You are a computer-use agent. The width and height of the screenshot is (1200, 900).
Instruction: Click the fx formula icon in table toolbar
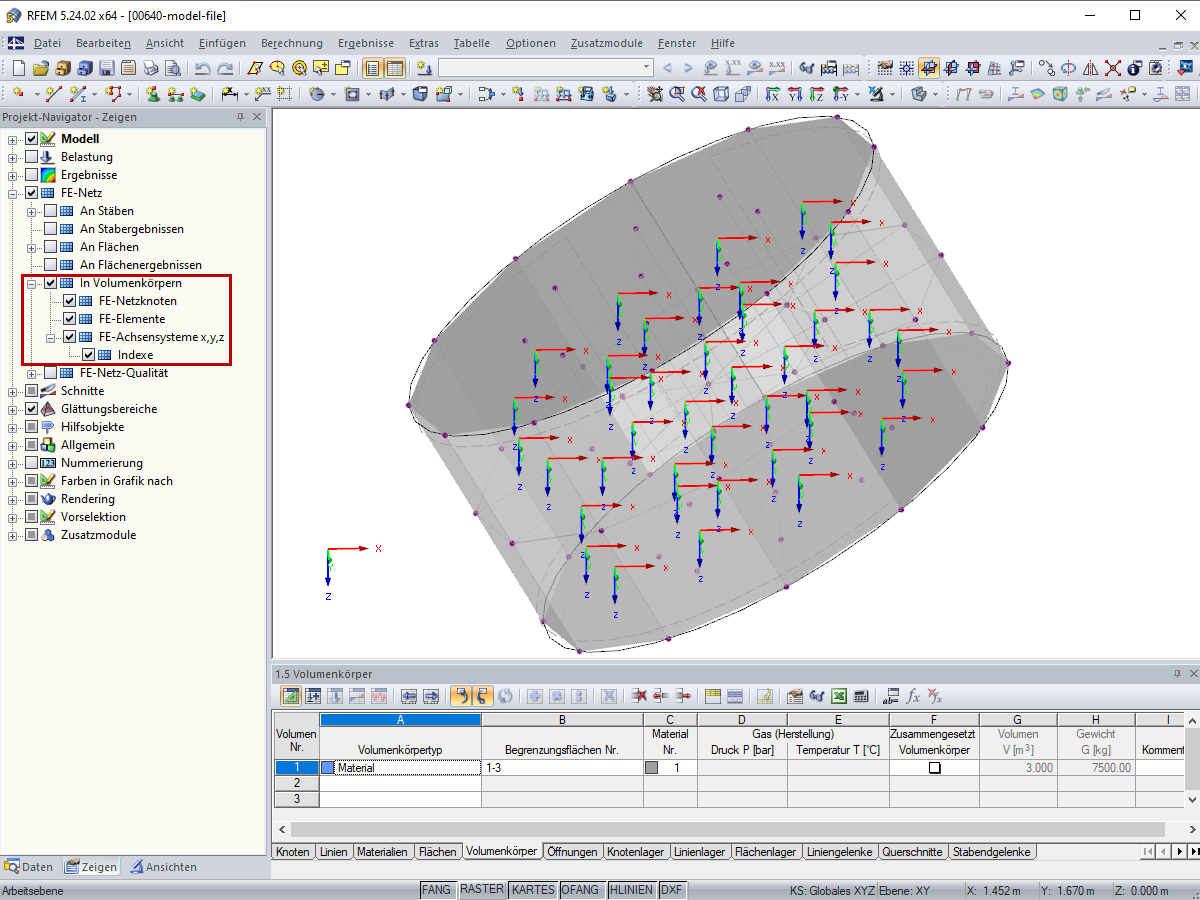(913, 696)
